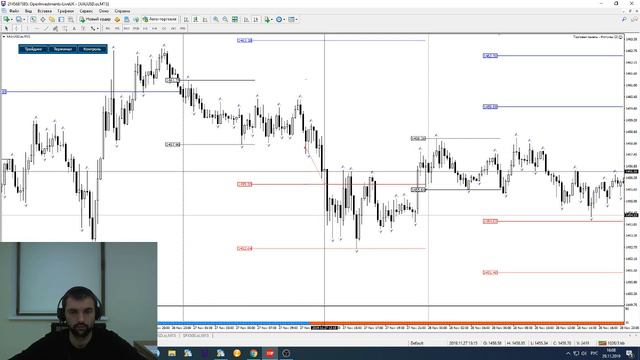
Task: Select the cursor arrow tool
Action: click(6, 29)
